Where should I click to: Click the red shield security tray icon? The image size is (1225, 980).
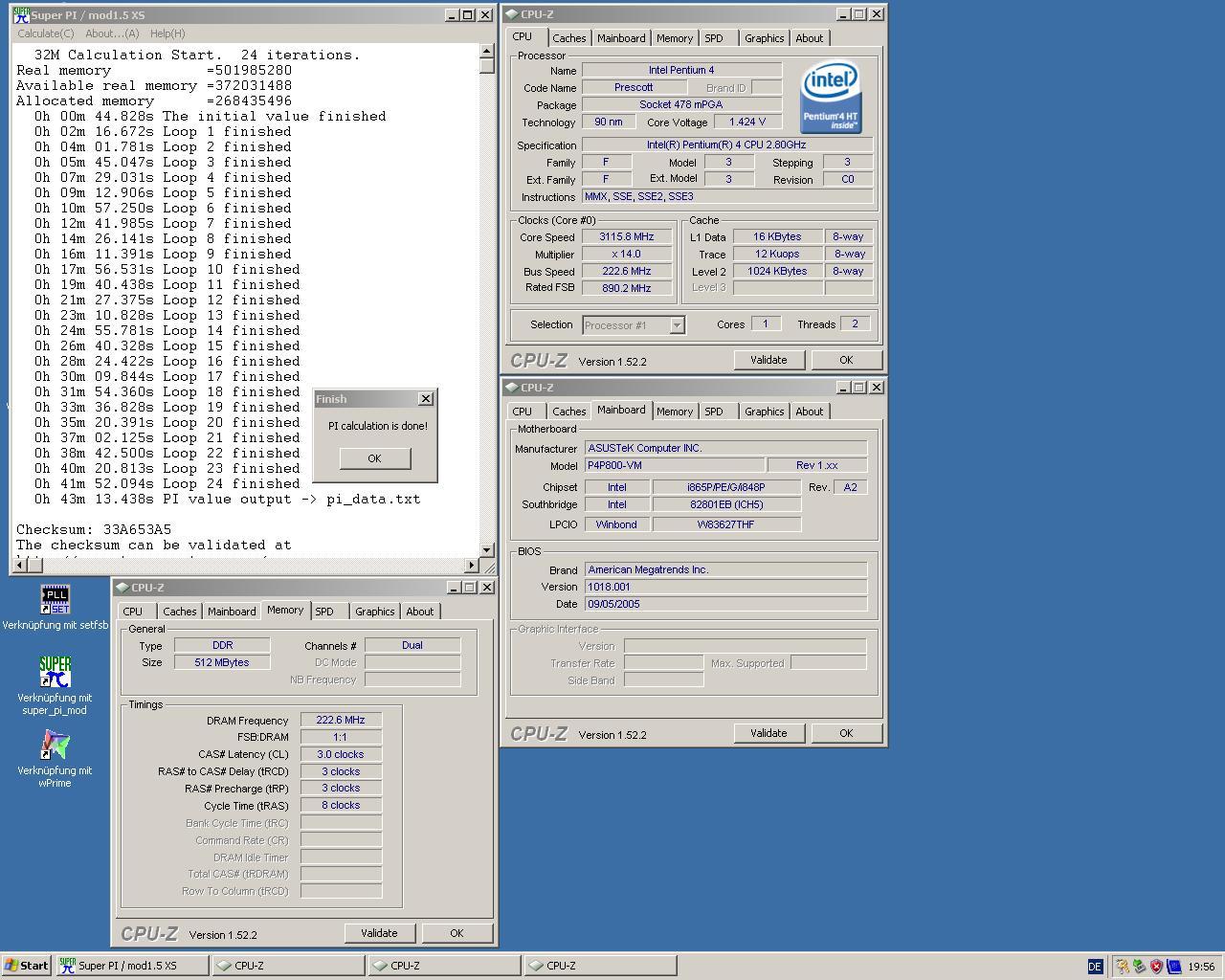(x=1156, y=967)
